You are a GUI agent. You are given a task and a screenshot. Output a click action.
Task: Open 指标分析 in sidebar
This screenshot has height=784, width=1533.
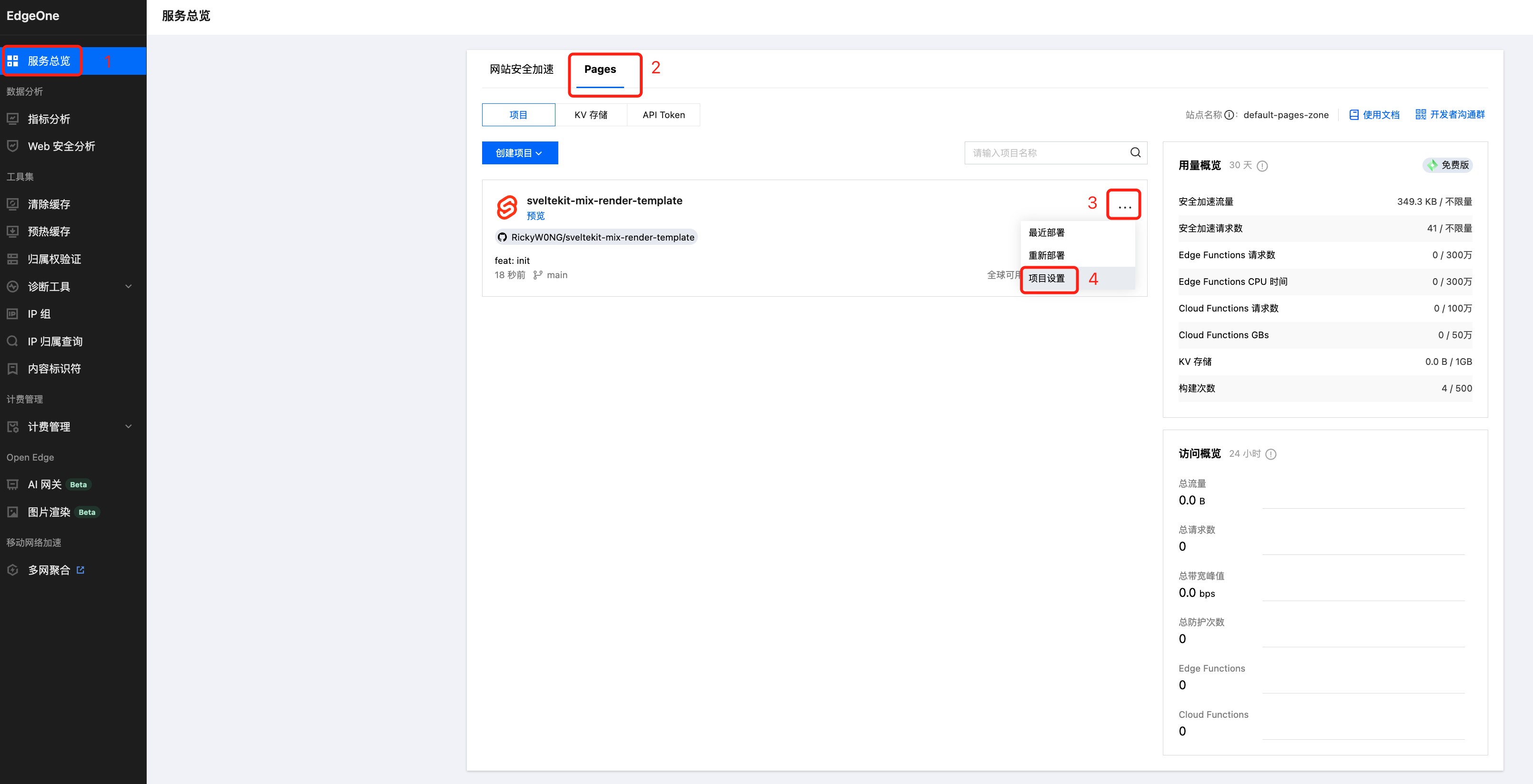(x=49, y=119)
